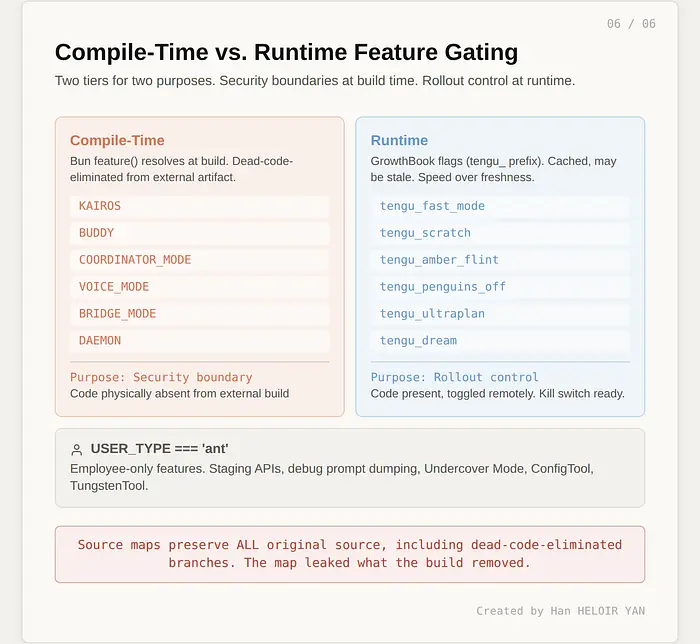Click the KAIROS flag row

199,206
